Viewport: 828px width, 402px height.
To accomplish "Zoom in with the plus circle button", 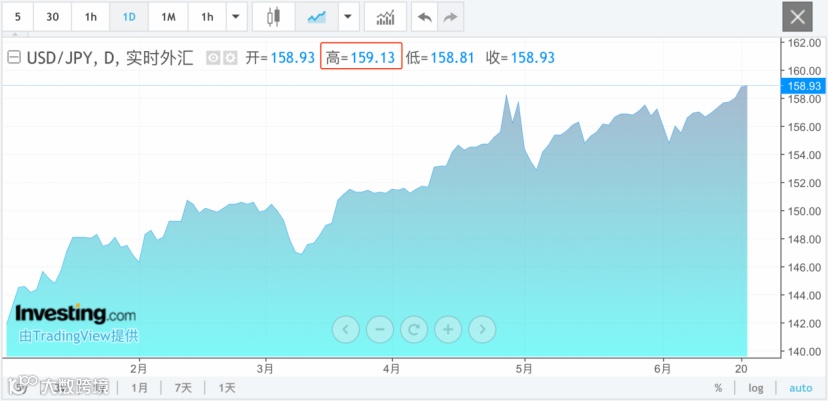I will [448, 330].
